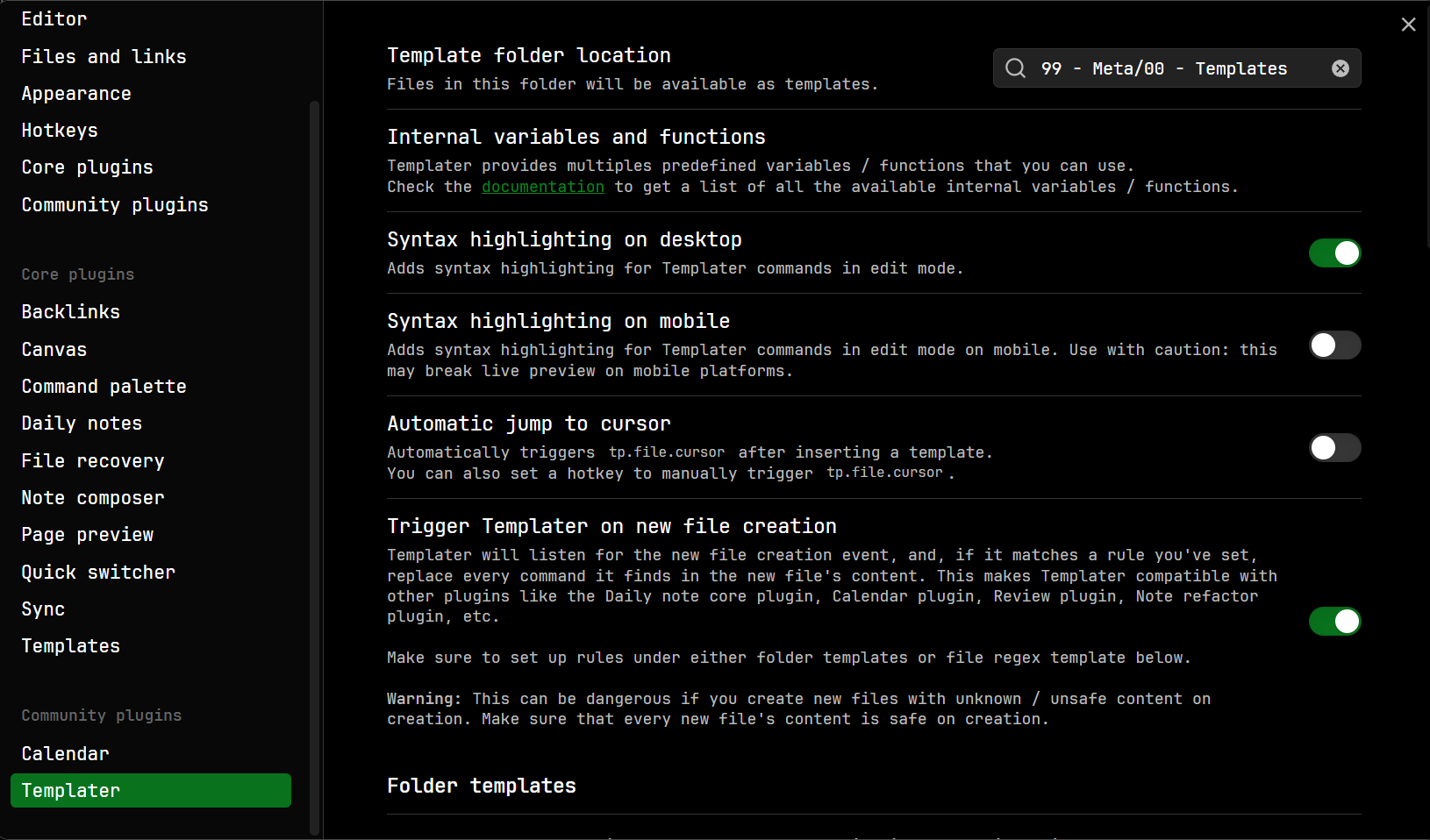Select the Templates core plugin tab

tap(70, 646)
